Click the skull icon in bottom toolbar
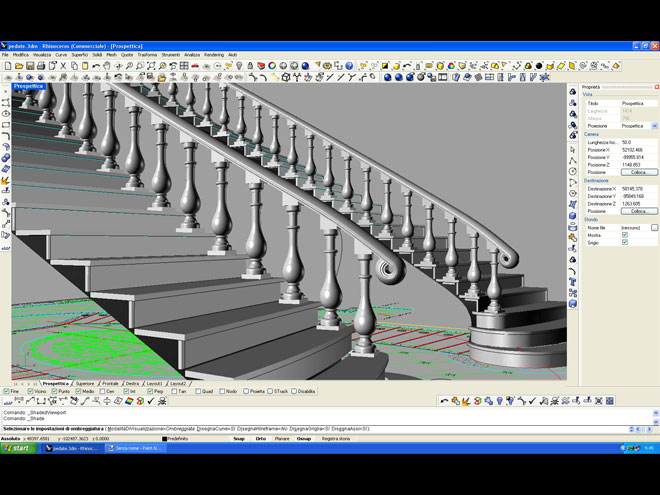Image resolution: width=660 pixels, height=495 pixels. tap(162, 401)
